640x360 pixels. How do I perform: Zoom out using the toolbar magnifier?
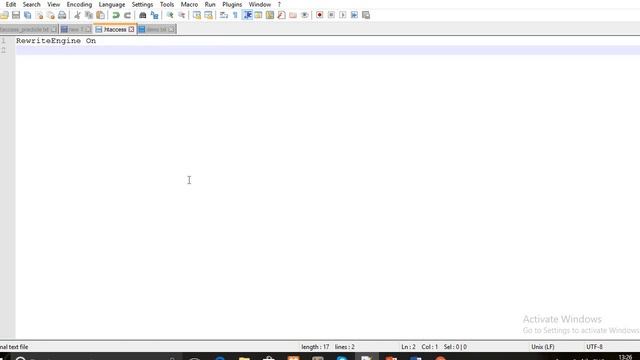pos(181,15)
